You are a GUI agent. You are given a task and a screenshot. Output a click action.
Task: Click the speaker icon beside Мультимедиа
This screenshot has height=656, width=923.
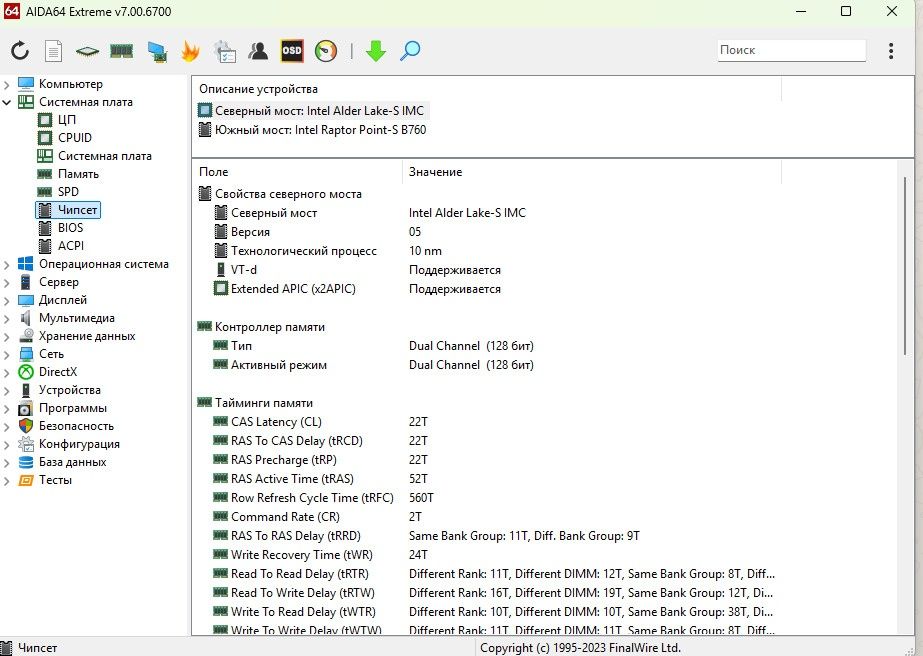point(26,318)
